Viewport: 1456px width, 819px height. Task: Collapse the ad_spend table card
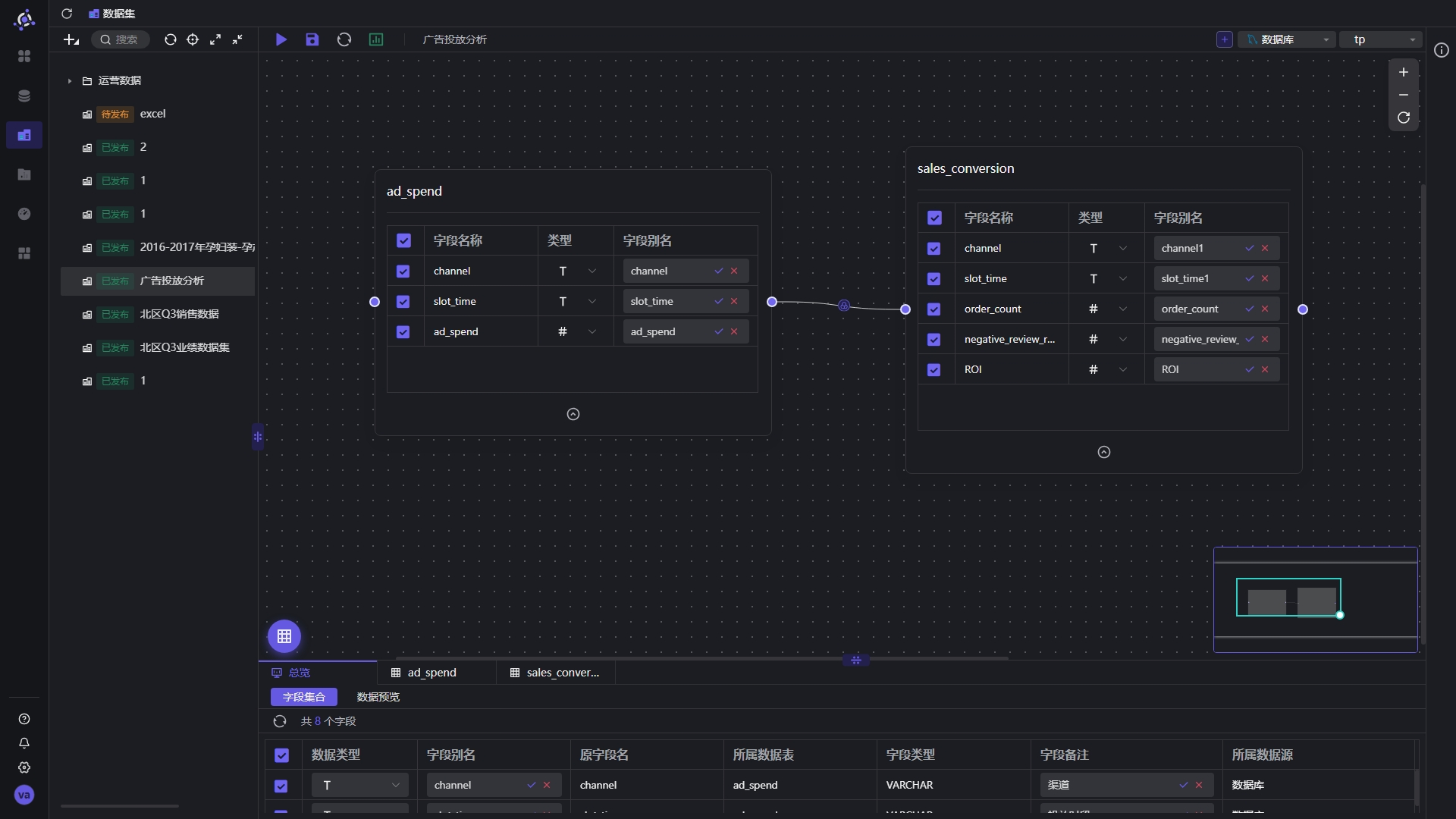click(573, 414)
